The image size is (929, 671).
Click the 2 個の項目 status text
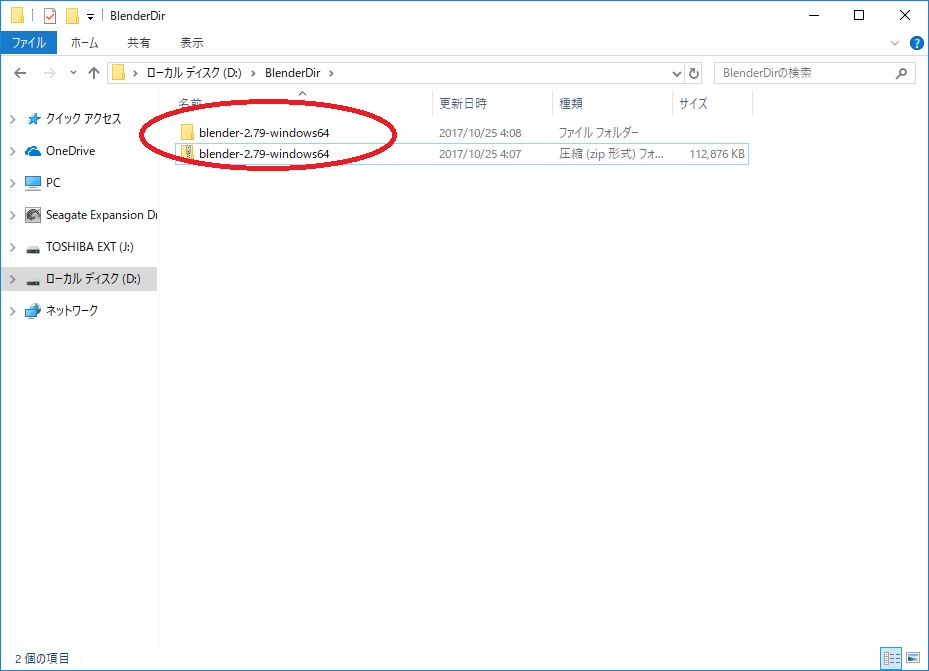(x=41, y=659)
